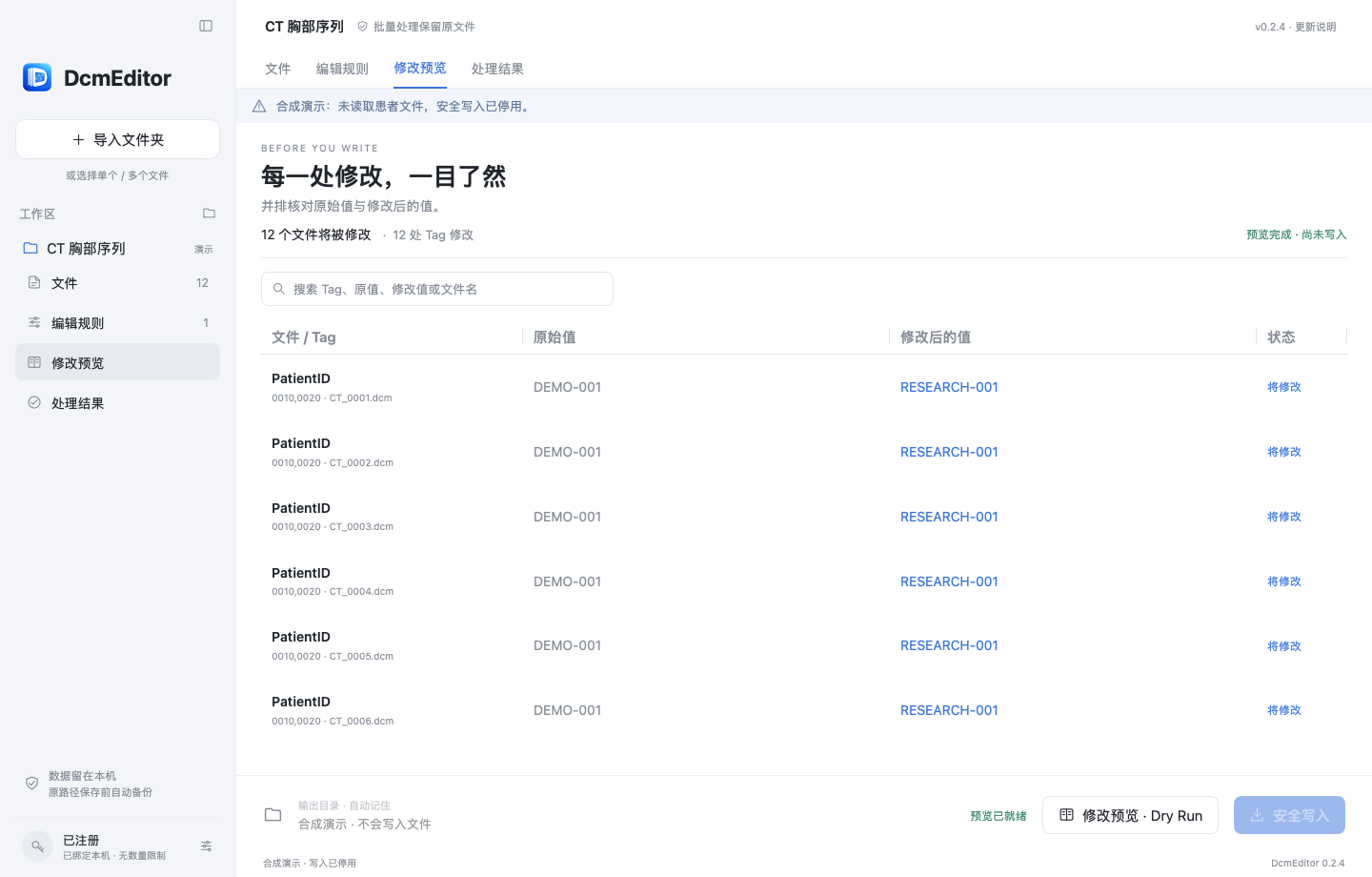Viewport: 1372px width, 877px height.
Task: Select the PatientID row for CT_0001.dcm
Action: [804, 387]
